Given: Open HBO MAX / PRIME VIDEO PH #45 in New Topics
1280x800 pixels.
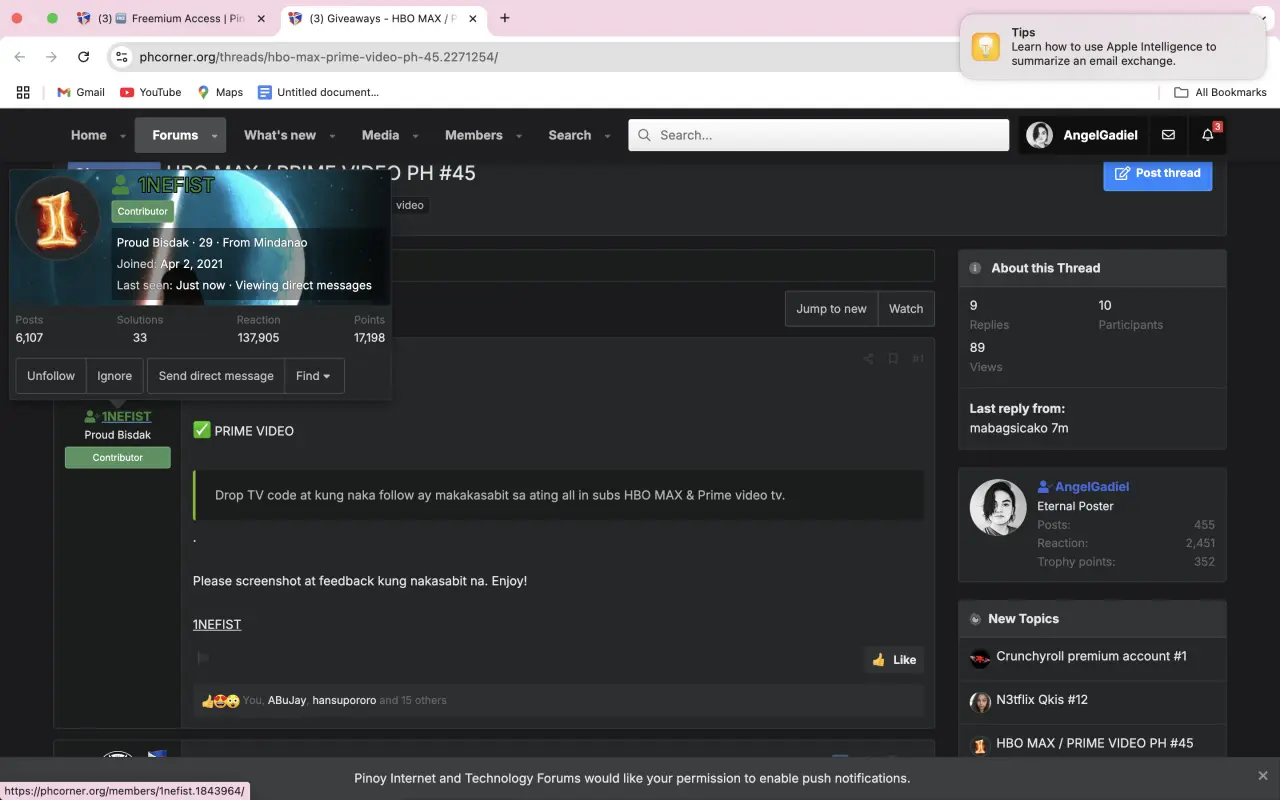Looking at the screenshot, I should point(1095,743).
